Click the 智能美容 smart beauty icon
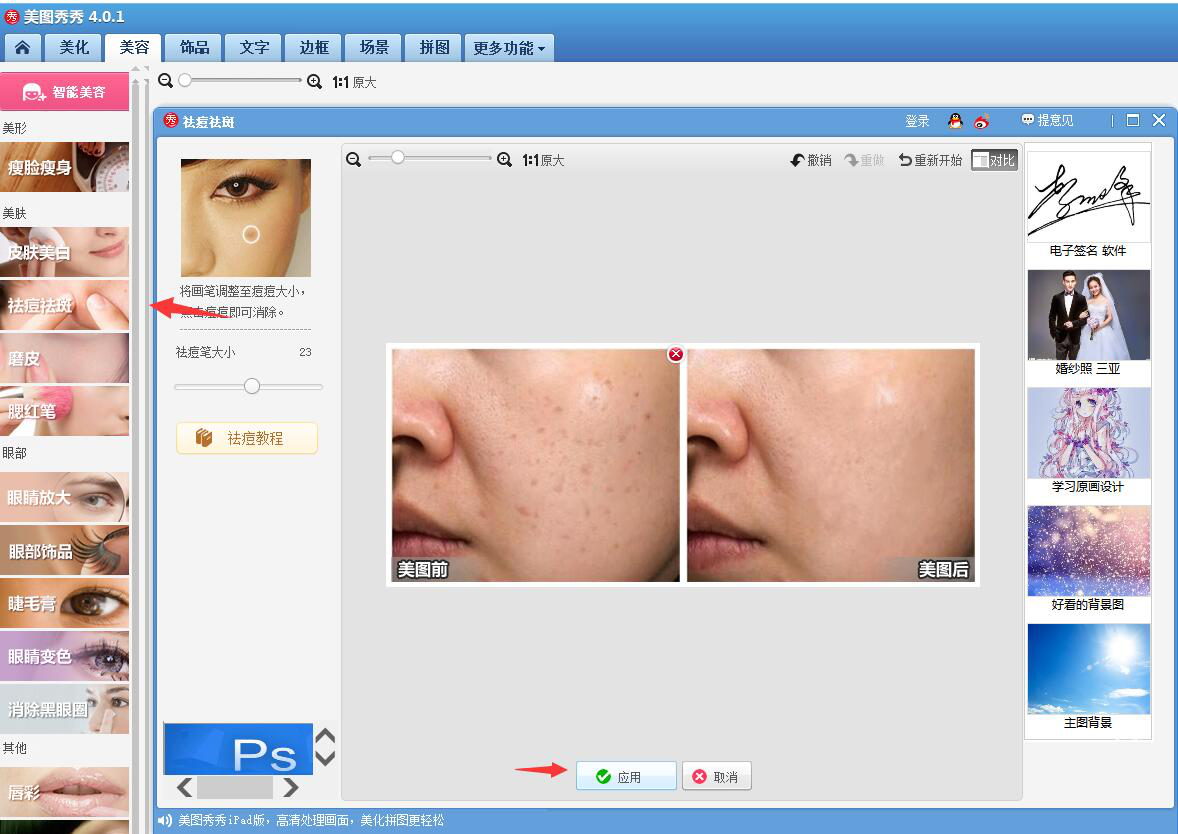Screen dimensions: 1178x834 click(x=64, y=91)
